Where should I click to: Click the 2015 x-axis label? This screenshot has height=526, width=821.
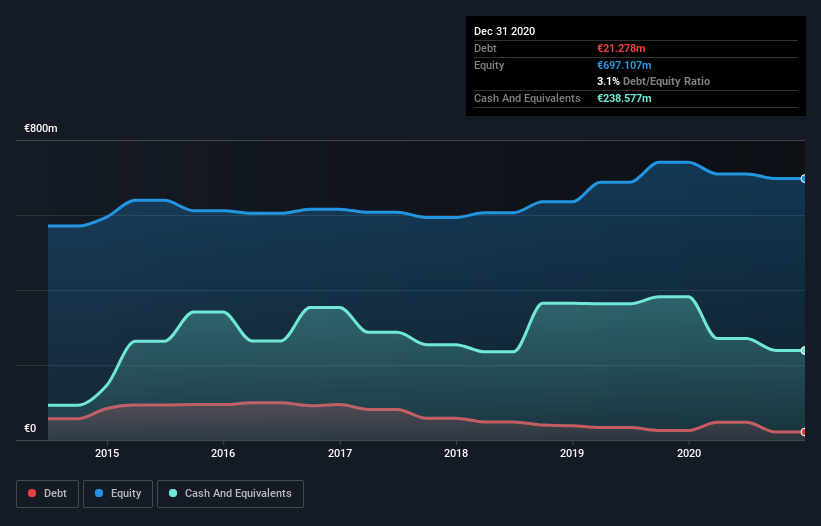pos(107,453)
